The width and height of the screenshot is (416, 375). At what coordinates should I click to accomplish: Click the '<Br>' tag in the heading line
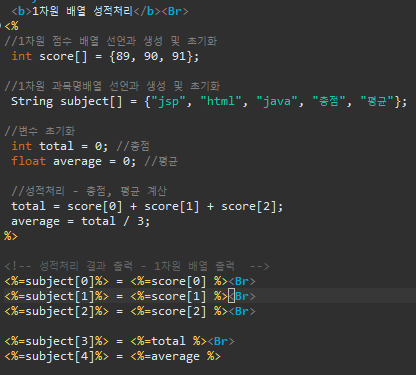[x=175, y=11]
